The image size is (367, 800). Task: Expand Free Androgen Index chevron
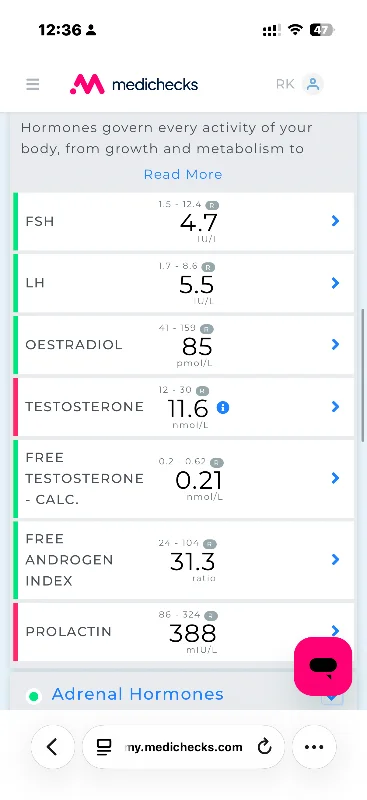pyautogui.click(x=335, y=560)
